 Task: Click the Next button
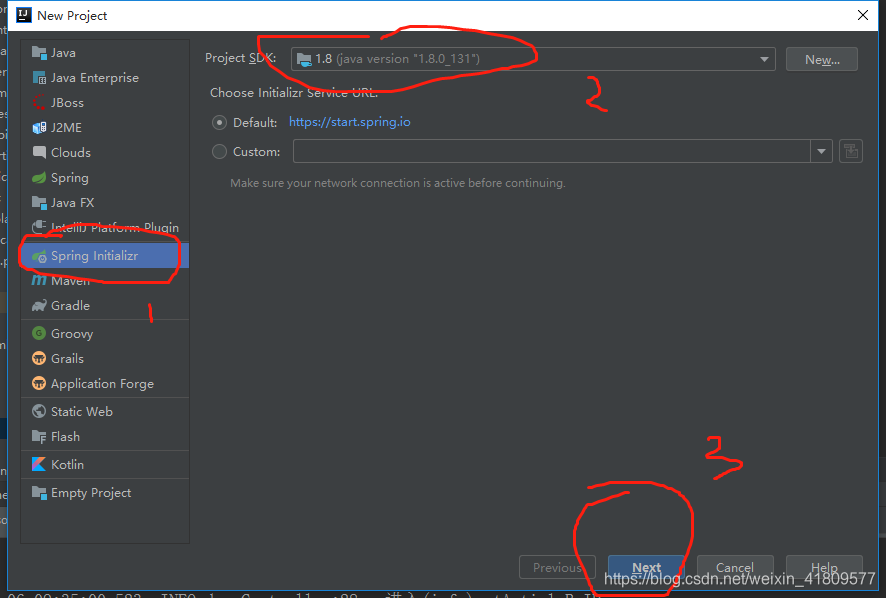click(x=646, y=567)
